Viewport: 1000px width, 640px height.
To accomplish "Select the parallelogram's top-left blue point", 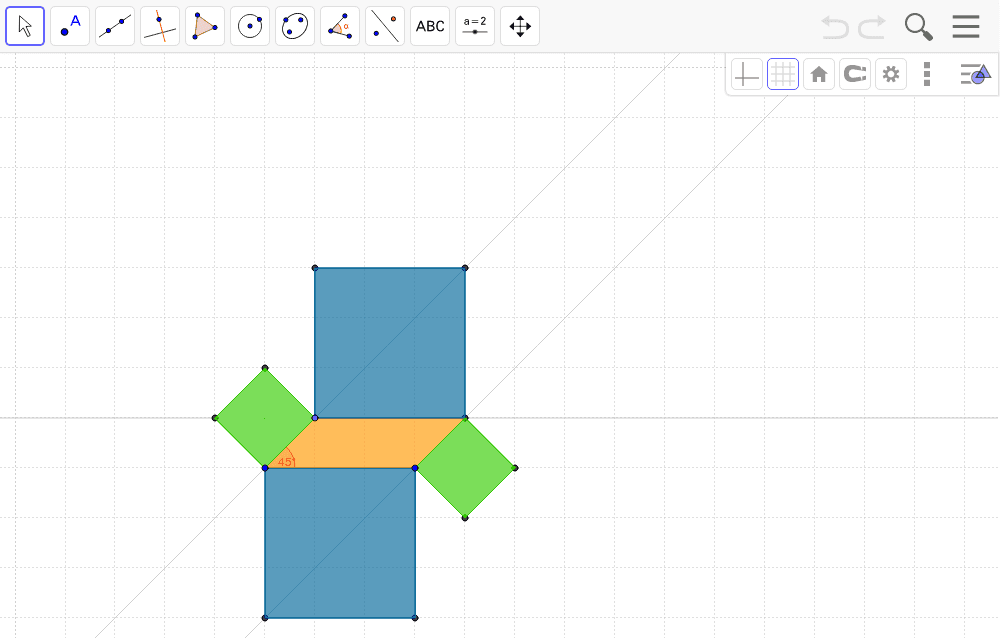I will point(314,418).
